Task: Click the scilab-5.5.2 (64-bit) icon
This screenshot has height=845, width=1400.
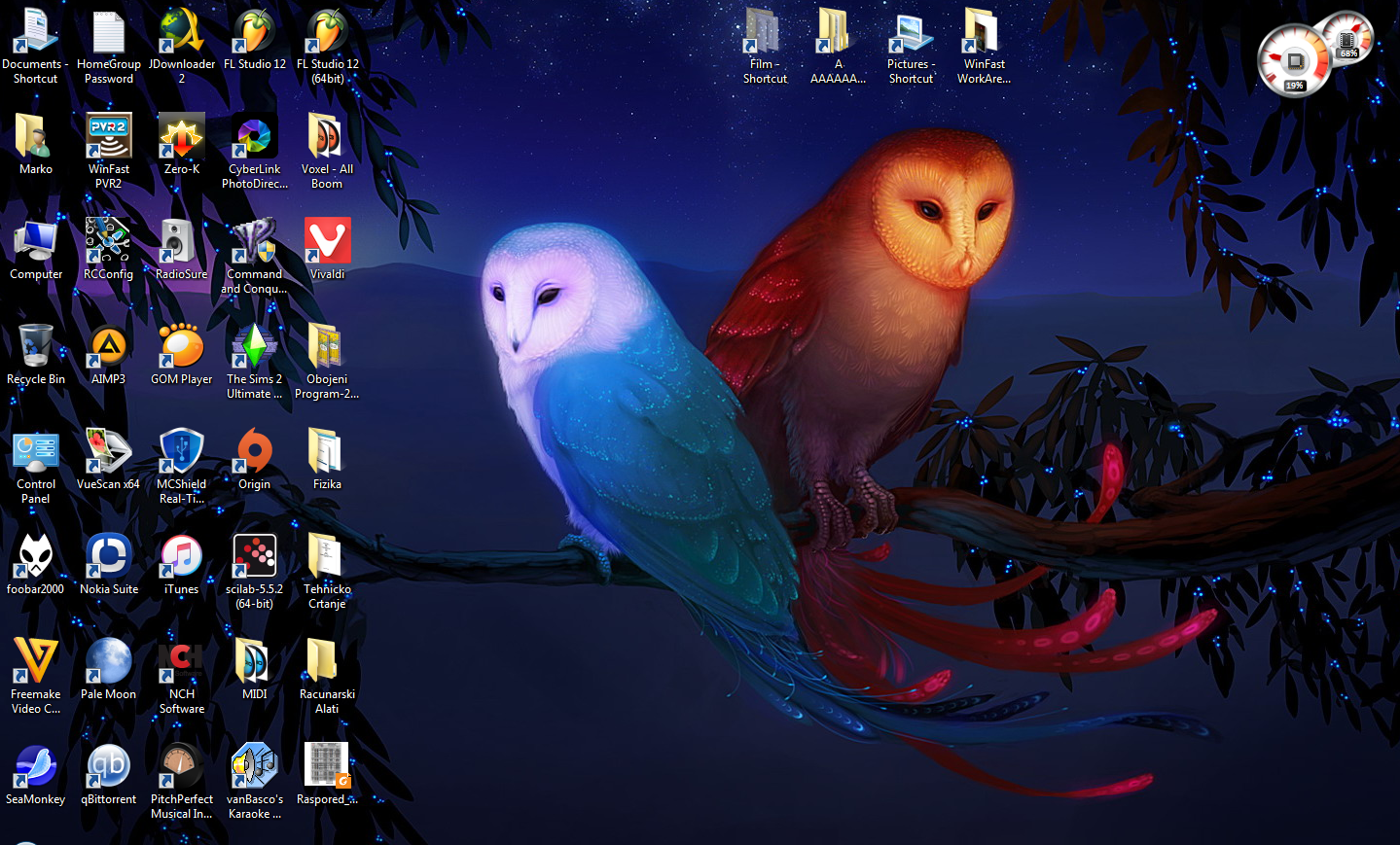Action: (255, 555)
